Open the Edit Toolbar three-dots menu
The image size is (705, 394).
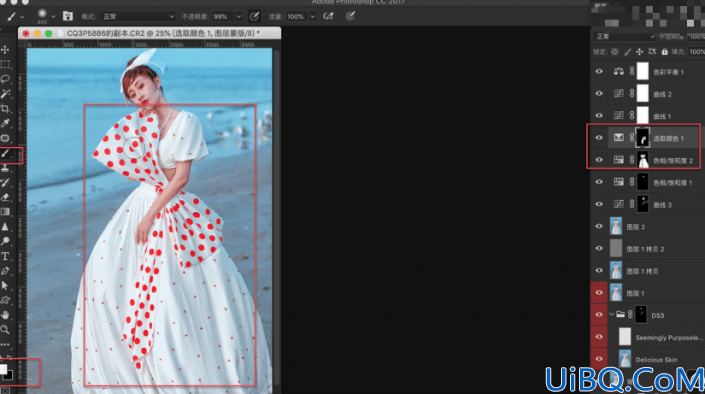click(x=5, y=345)
